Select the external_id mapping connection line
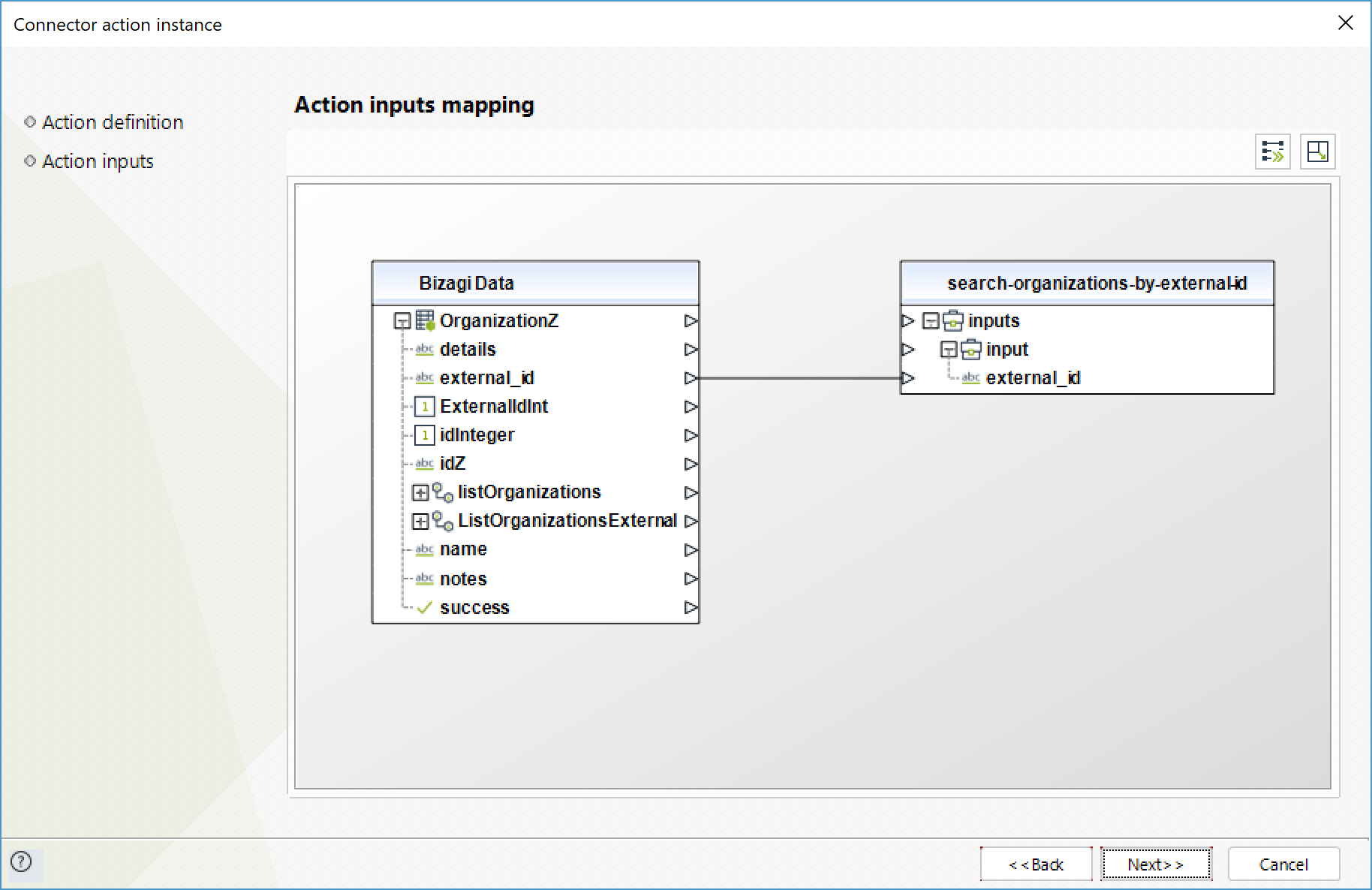The width and height of the screenshot is (1372, 890). [799, 378]
